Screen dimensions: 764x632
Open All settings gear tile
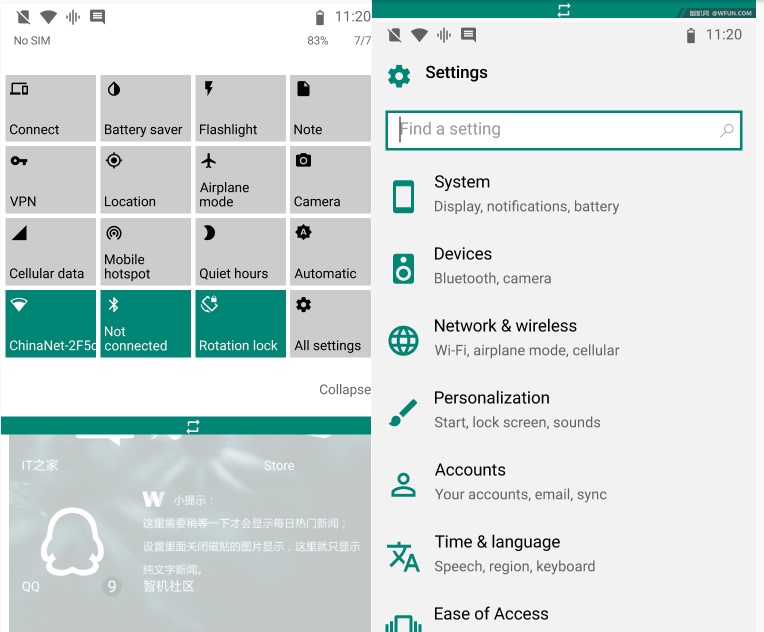[x=329, y=323]
